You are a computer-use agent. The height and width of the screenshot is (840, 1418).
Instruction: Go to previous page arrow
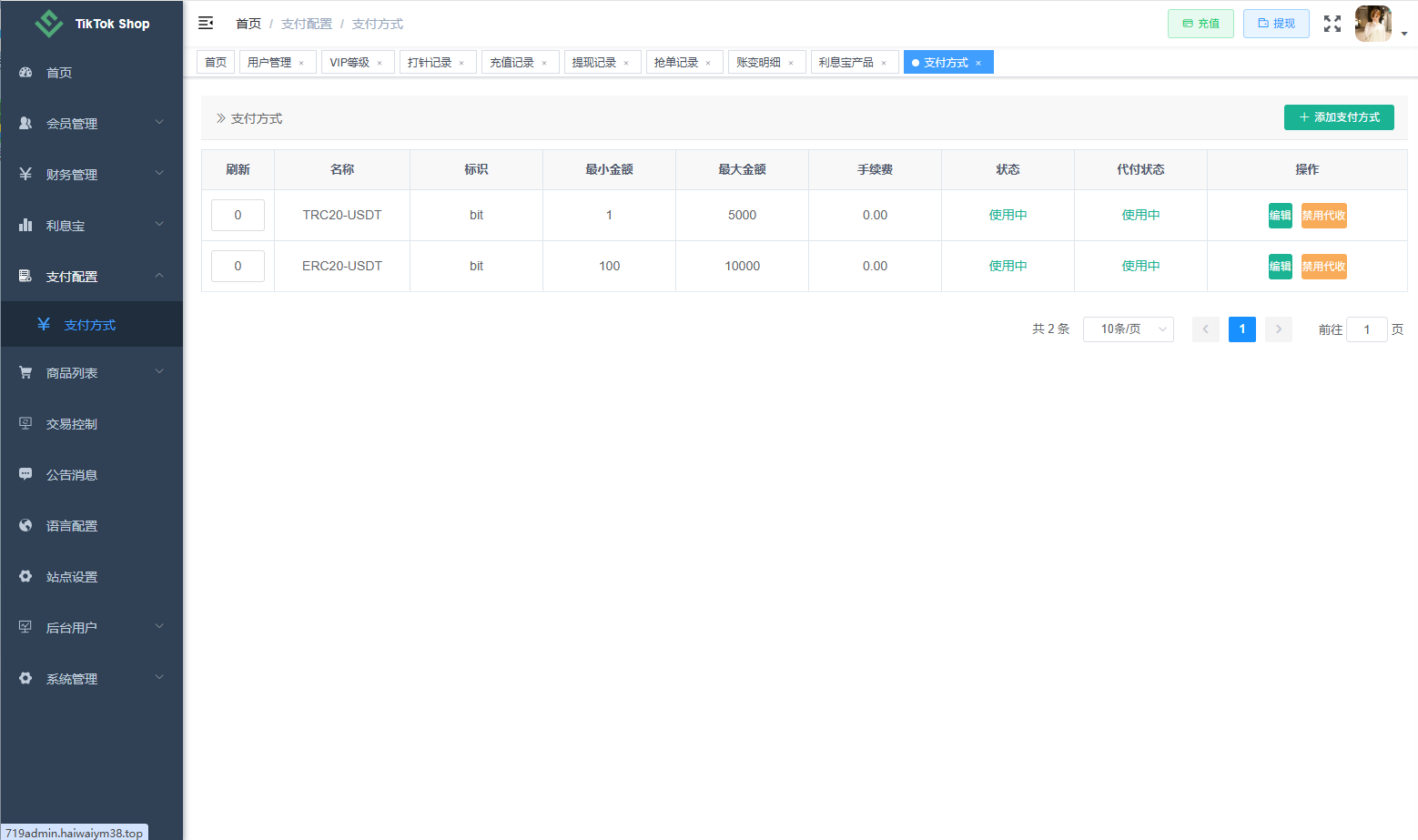point(1206,329)
